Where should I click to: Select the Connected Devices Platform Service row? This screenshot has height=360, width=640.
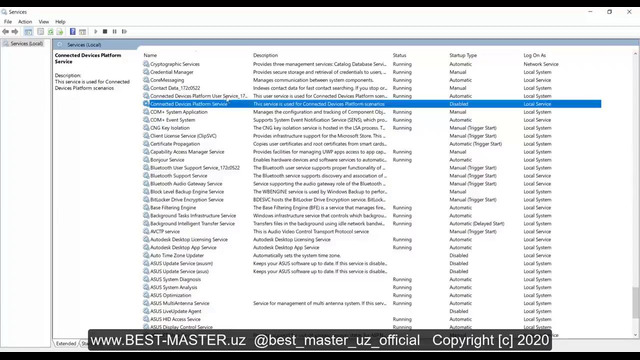tap(371, 104)
